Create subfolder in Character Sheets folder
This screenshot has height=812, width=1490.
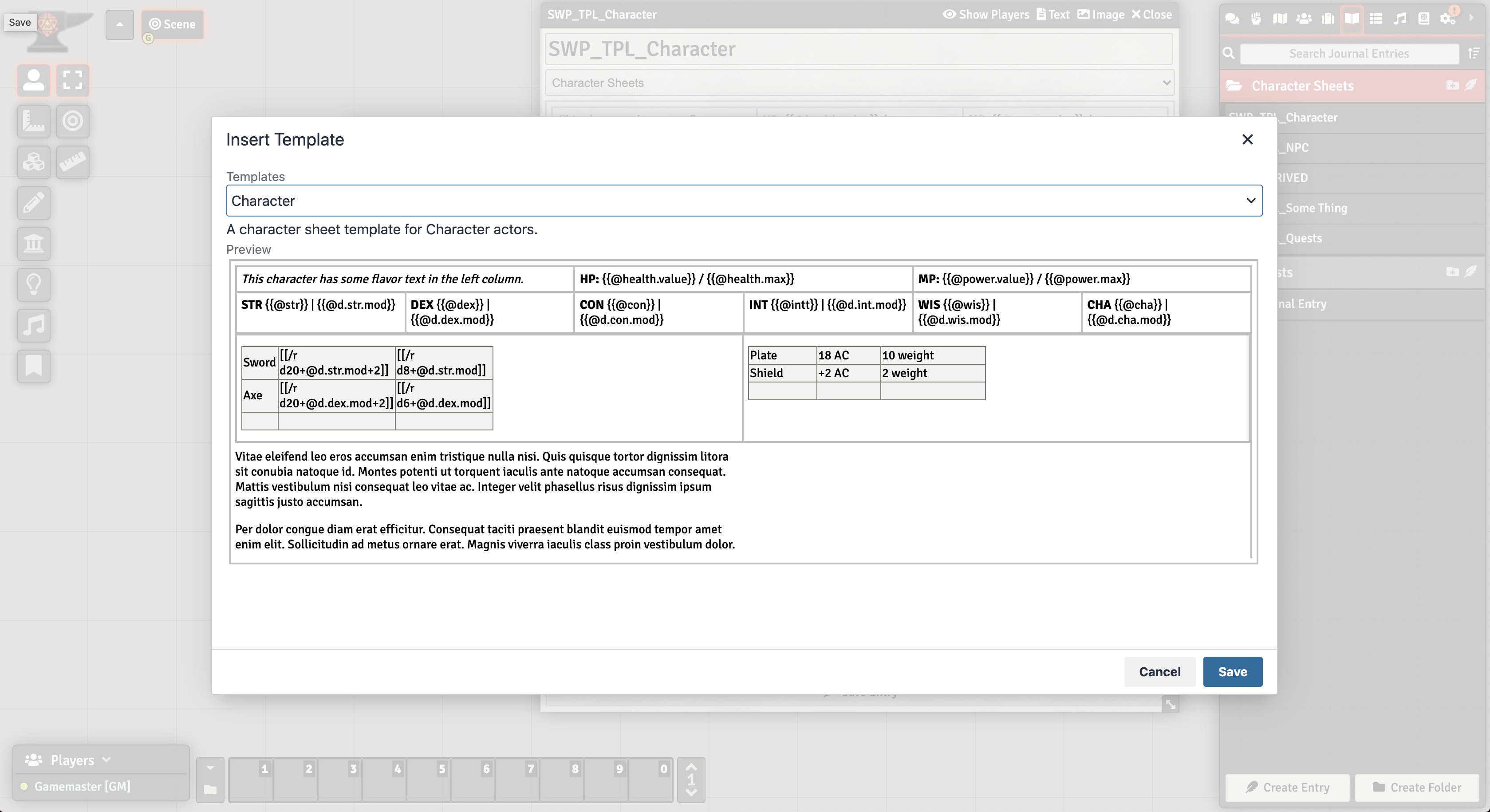click(x=1452, y=86)
